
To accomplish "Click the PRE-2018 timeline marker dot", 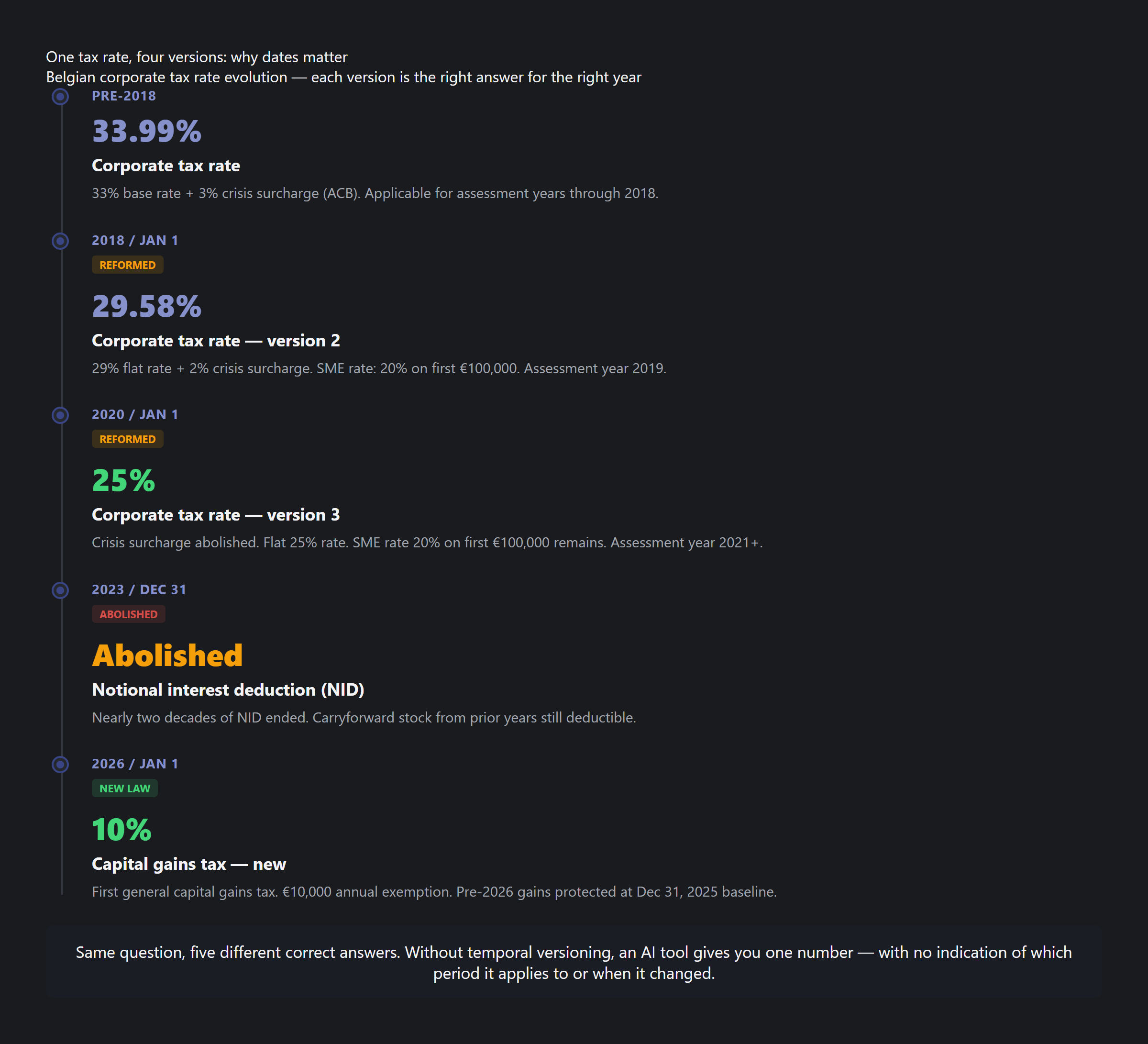I will 60,96.
